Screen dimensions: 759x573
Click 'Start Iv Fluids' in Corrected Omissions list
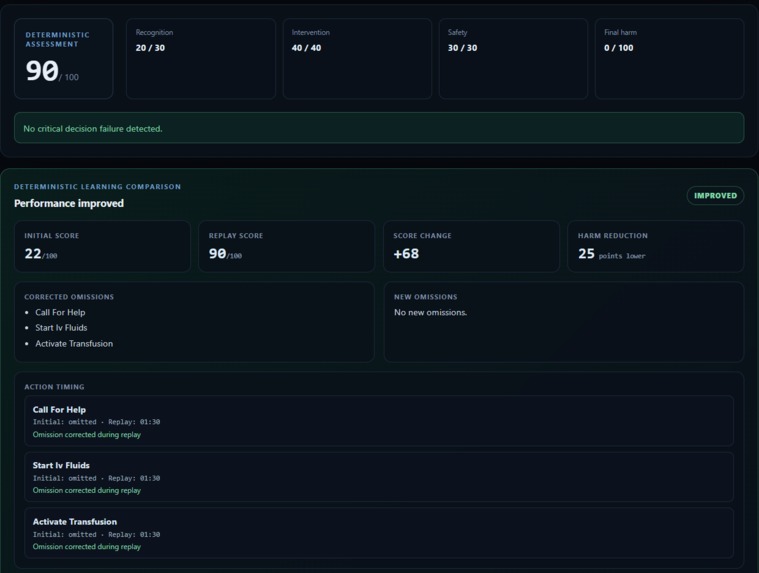point(61,328)
